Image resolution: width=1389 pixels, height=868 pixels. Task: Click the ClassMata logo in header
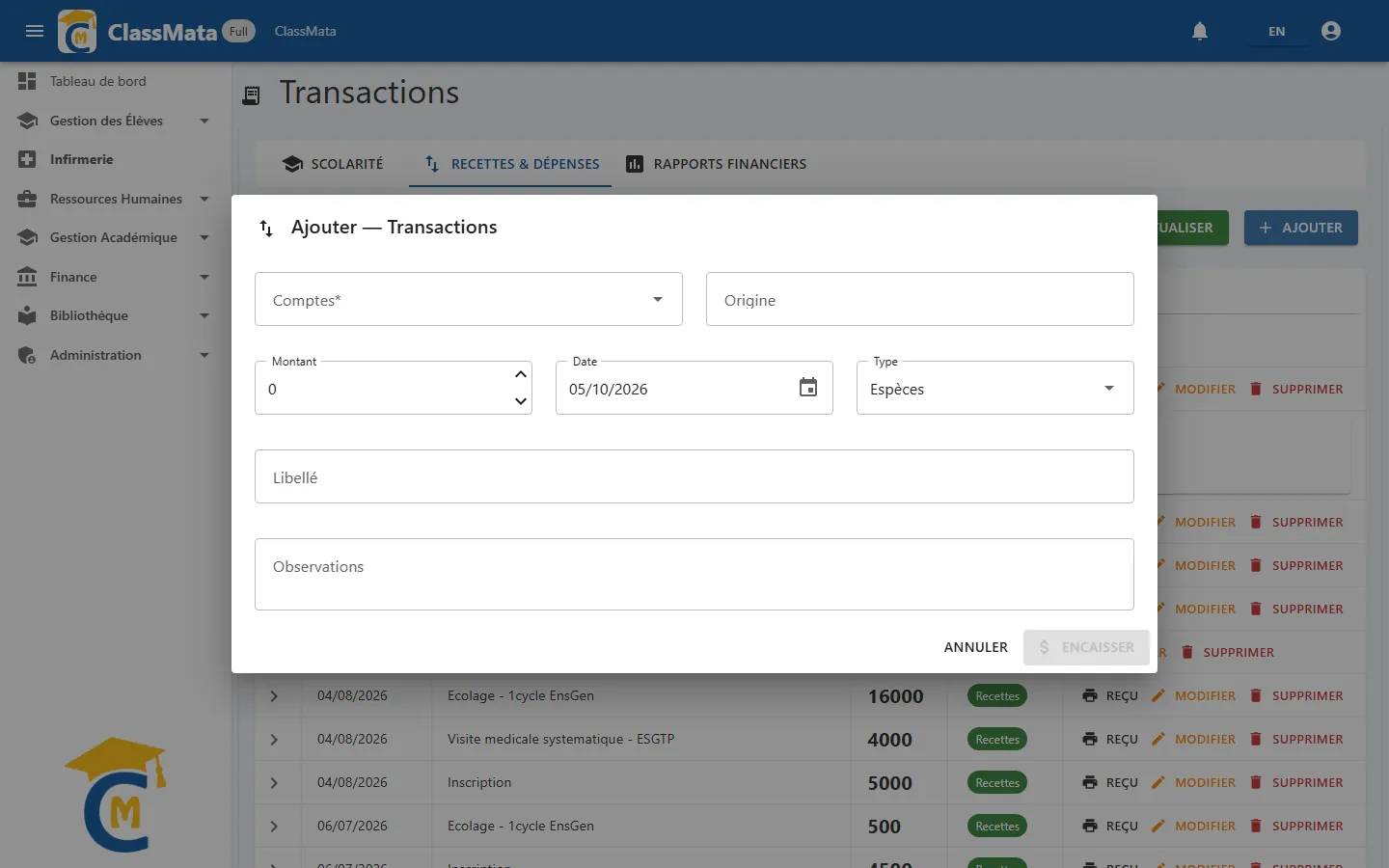click(x=77, y=31)
